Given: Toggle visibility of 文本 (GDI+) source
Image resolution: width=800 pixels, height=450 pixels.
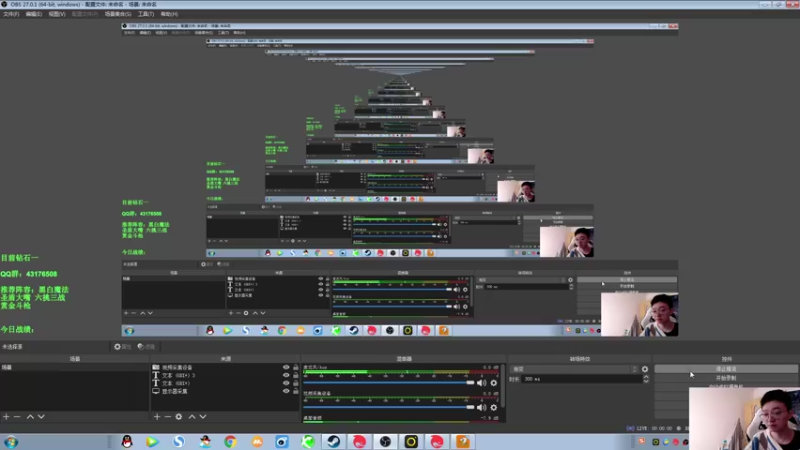Looking at the screenshot, I should click(286, 383).
